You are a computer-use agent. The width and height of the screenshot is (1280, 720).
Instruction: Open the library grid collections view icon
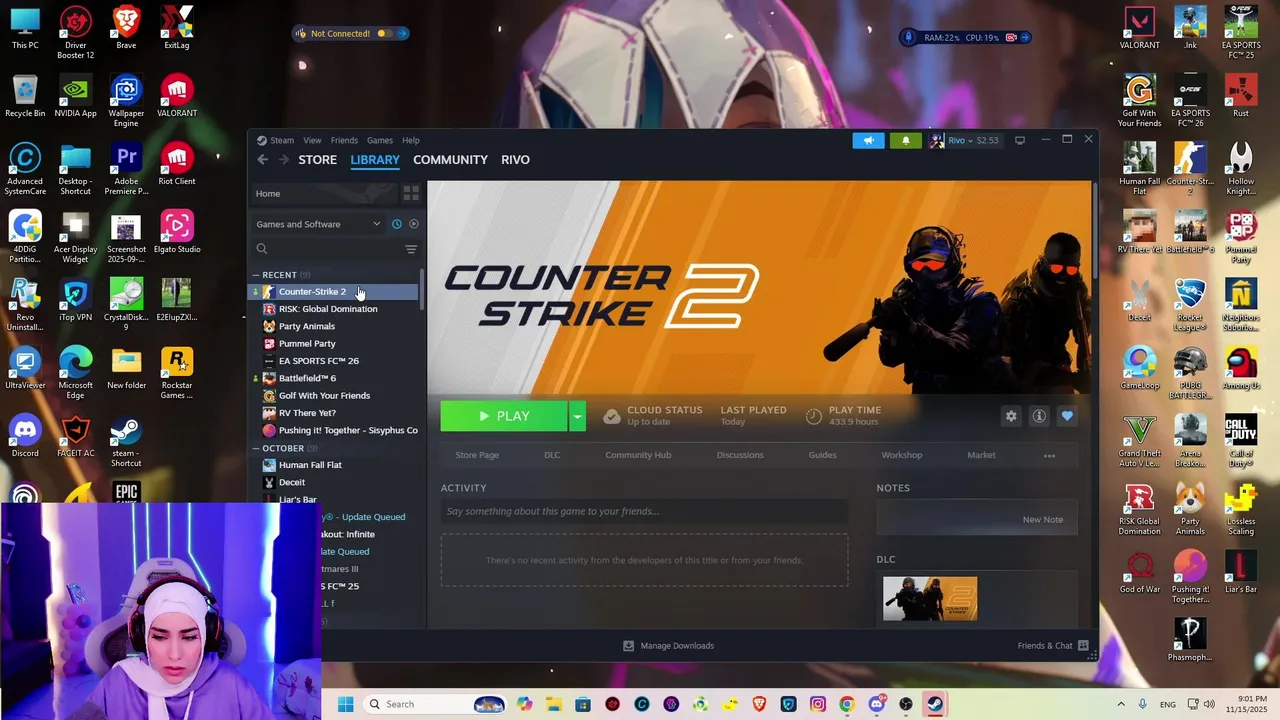click(411, 193)
